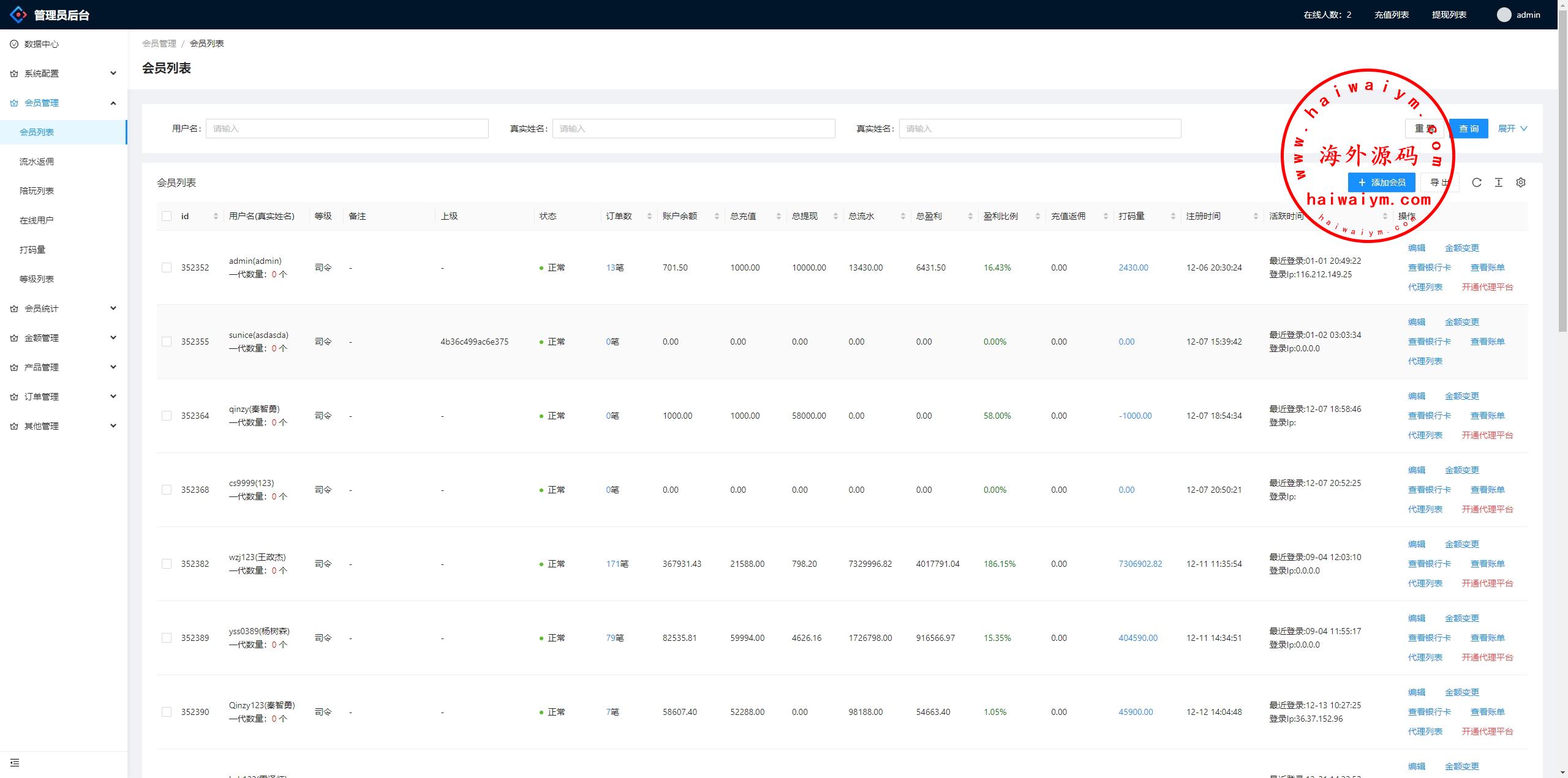Check the row for member 352382
The image size is (1568, 778).
point(167,564)
